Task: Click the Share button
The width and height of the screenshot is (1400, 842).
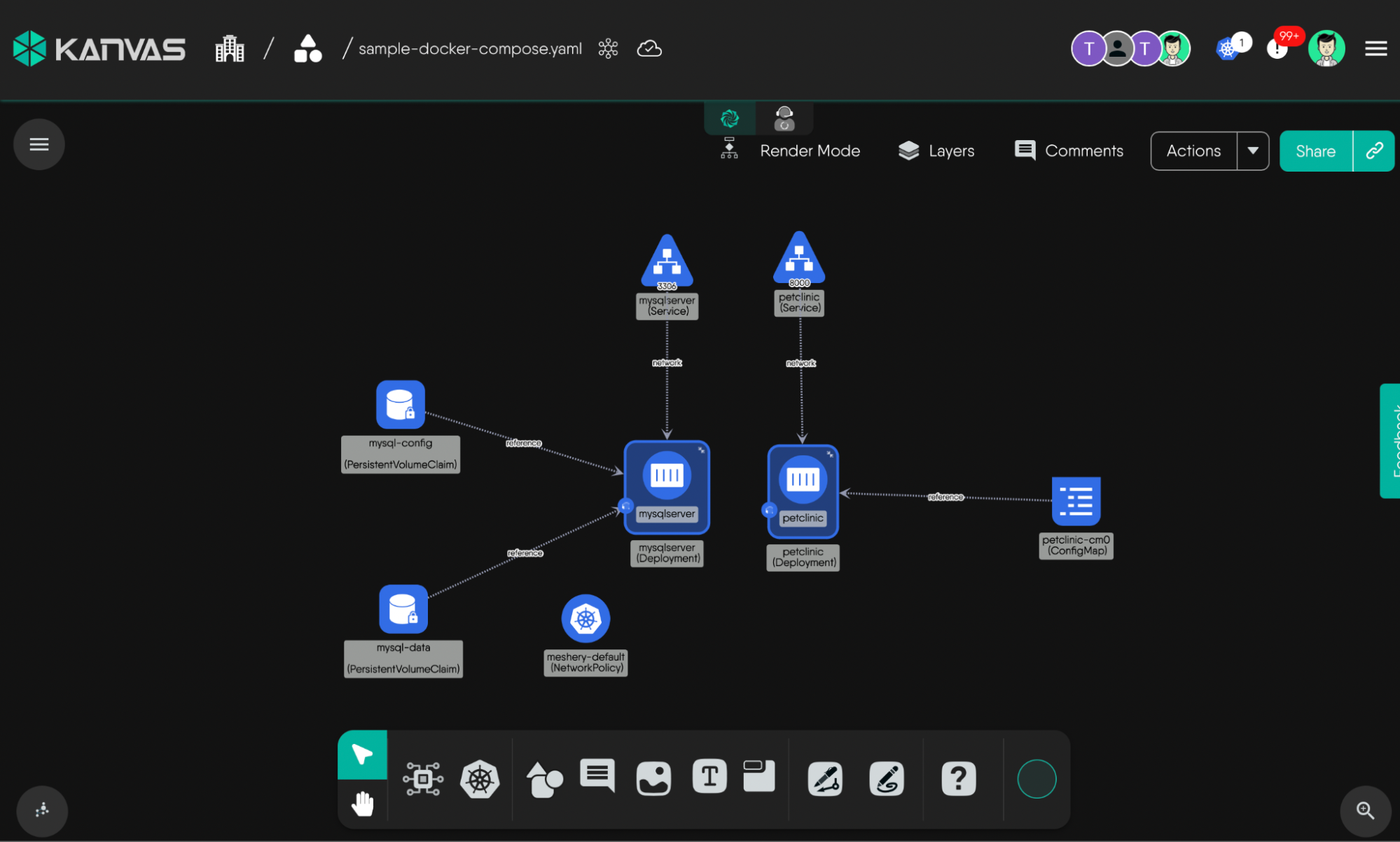Action: [x=1315, y=151]
